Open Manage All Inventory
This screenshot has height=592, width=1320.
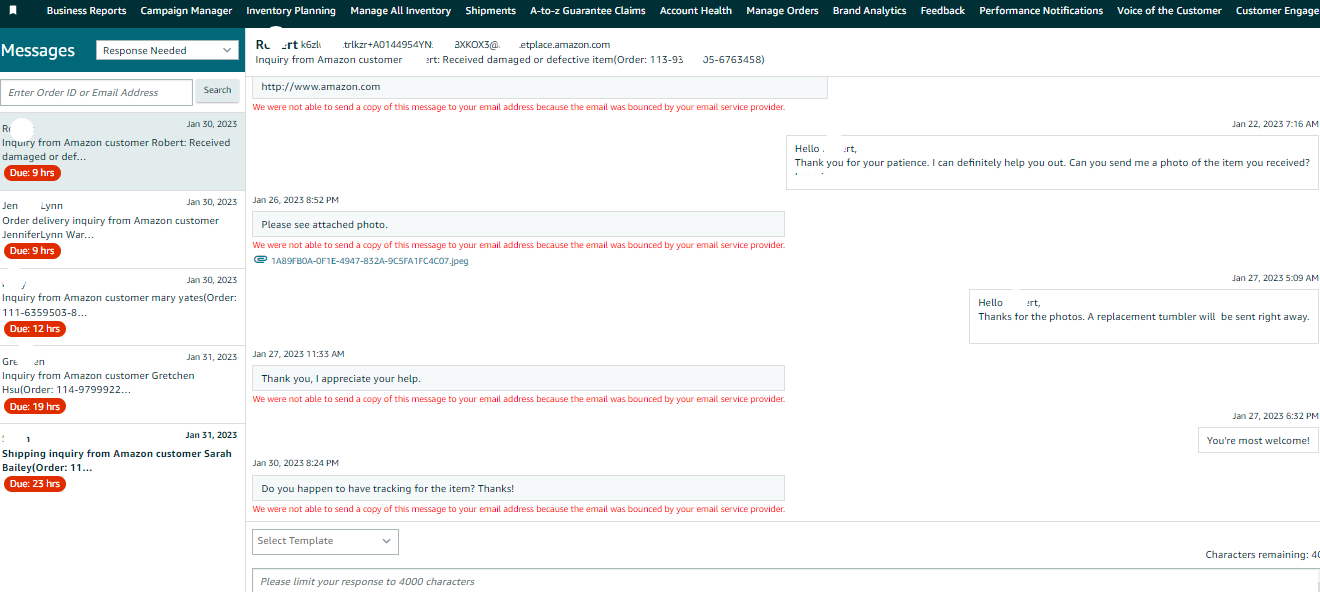pos(400,11)
